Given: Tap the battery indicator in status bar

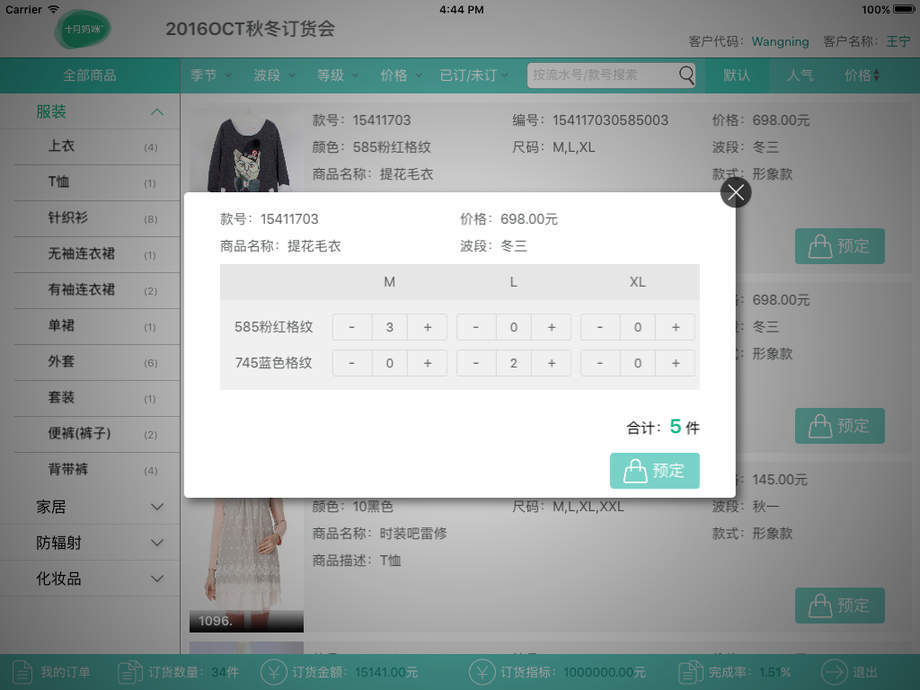Looking at the screenshot, I should pos(904,9).
